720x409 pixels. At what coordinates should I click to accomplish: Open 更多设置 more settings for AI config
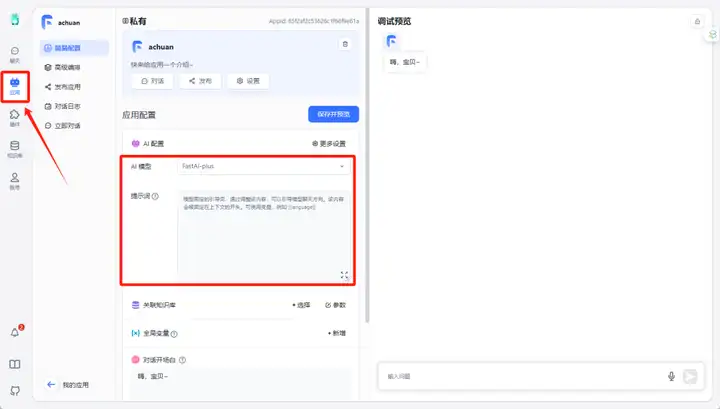pos(329,144)
